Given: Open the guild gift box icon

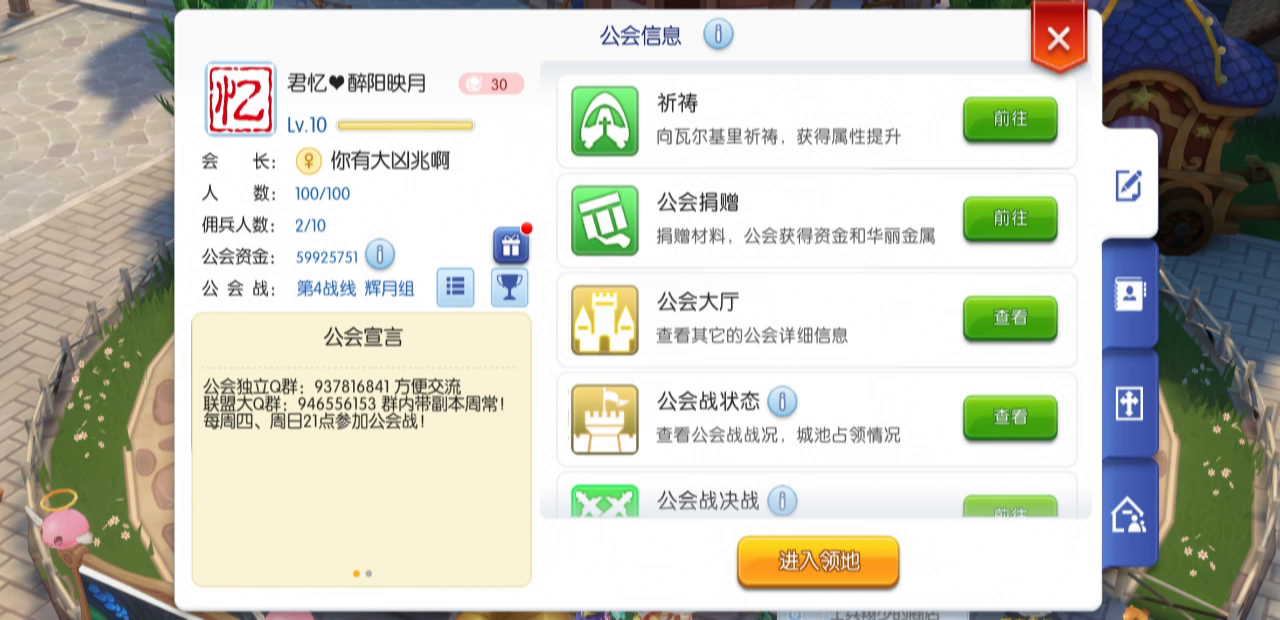Looking at the screenshot, I should (x=510, y=245).
